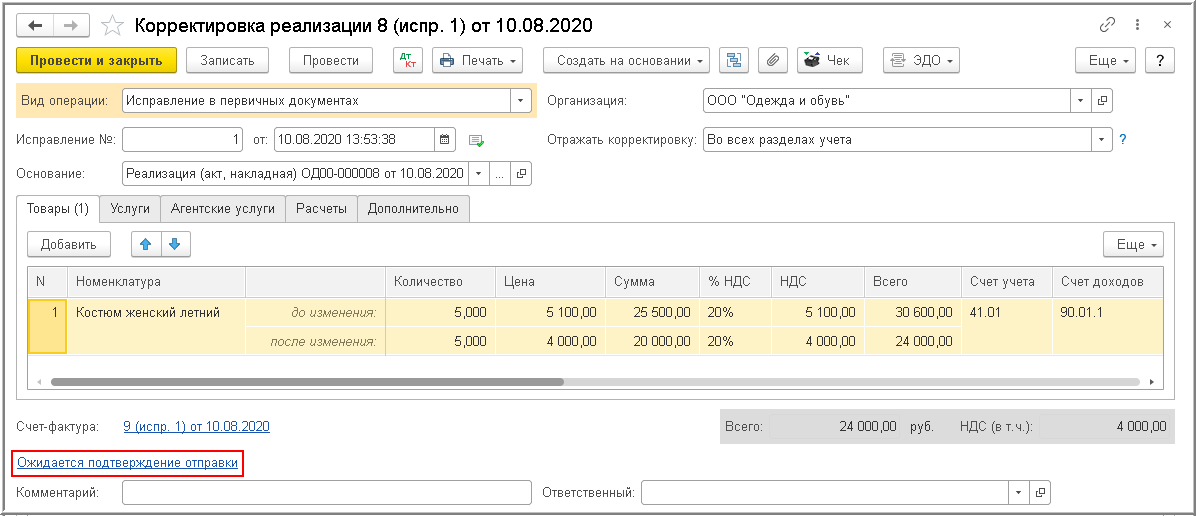1196x516 pixels.
Task: Click the table's horizontal scrollbar
Action: (300, 382)
